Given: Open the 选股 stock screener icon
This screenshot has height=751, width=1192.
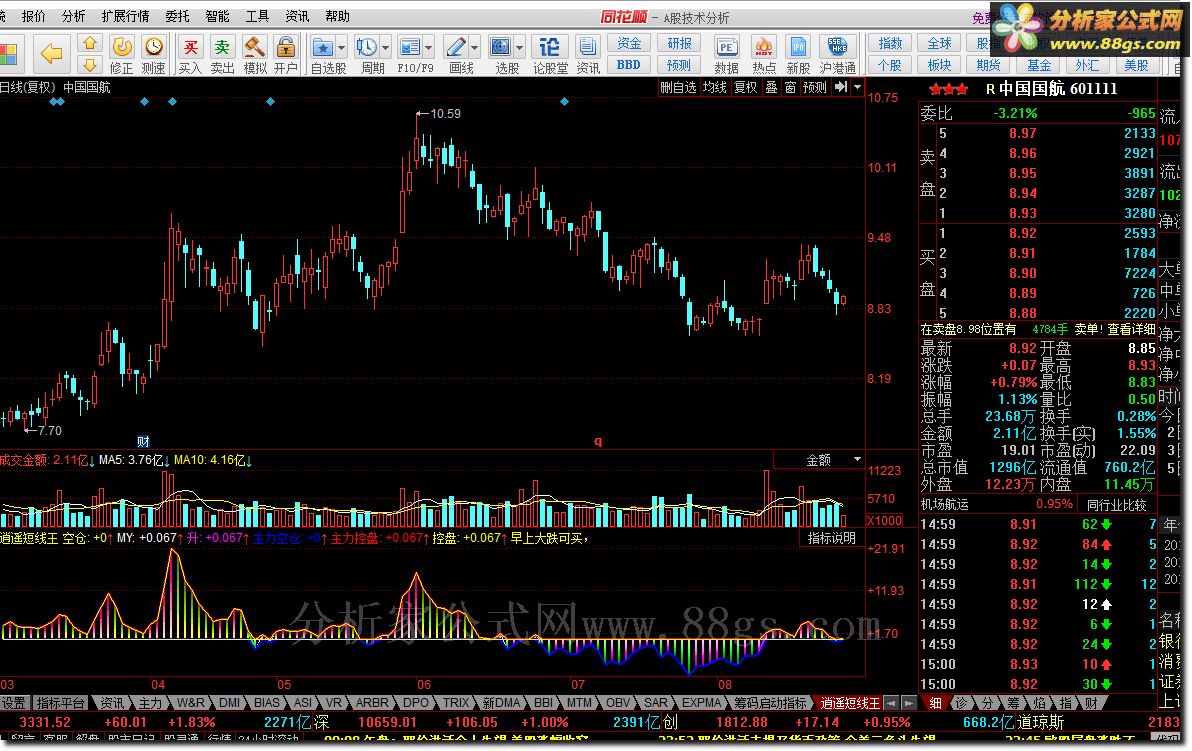Looking at the screenshot, I should coord(501,48).
